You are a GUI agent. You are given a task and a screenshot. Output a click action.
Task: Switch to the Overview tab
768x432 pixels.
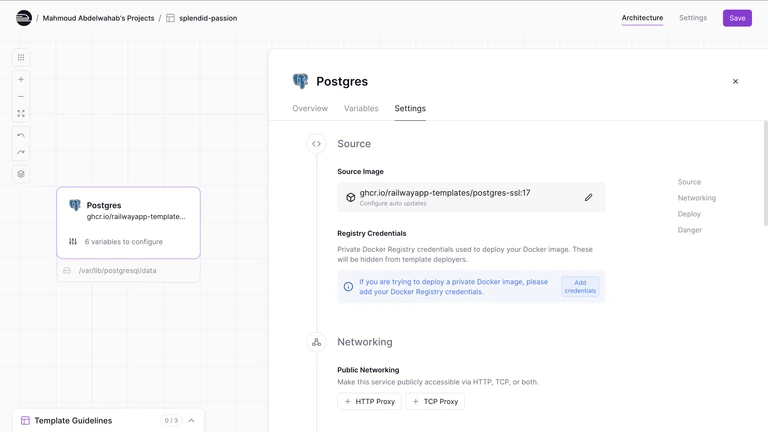(310, 108)
